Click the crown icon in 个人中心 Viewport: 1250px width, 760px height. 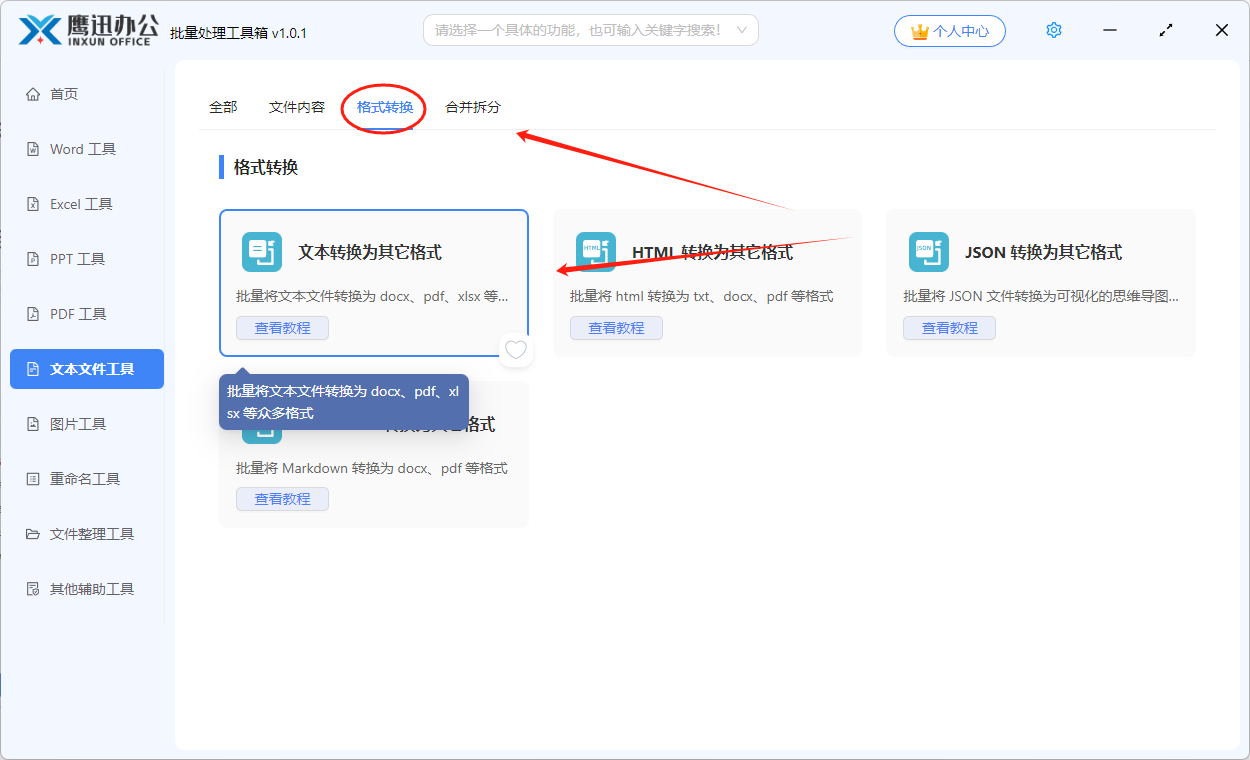click(920, 31)
